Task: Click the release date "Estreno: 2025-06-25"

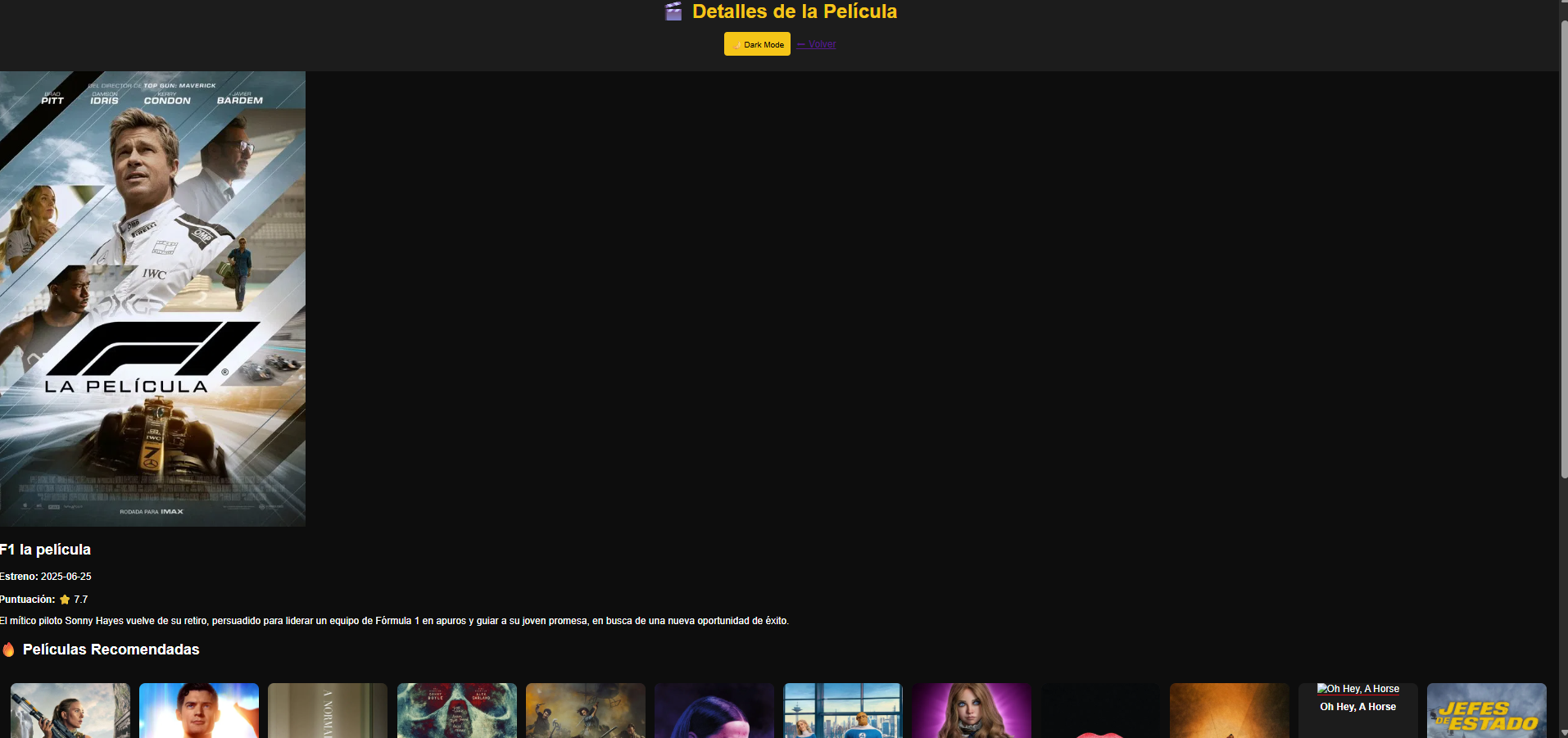Action: tap(46, 577)
